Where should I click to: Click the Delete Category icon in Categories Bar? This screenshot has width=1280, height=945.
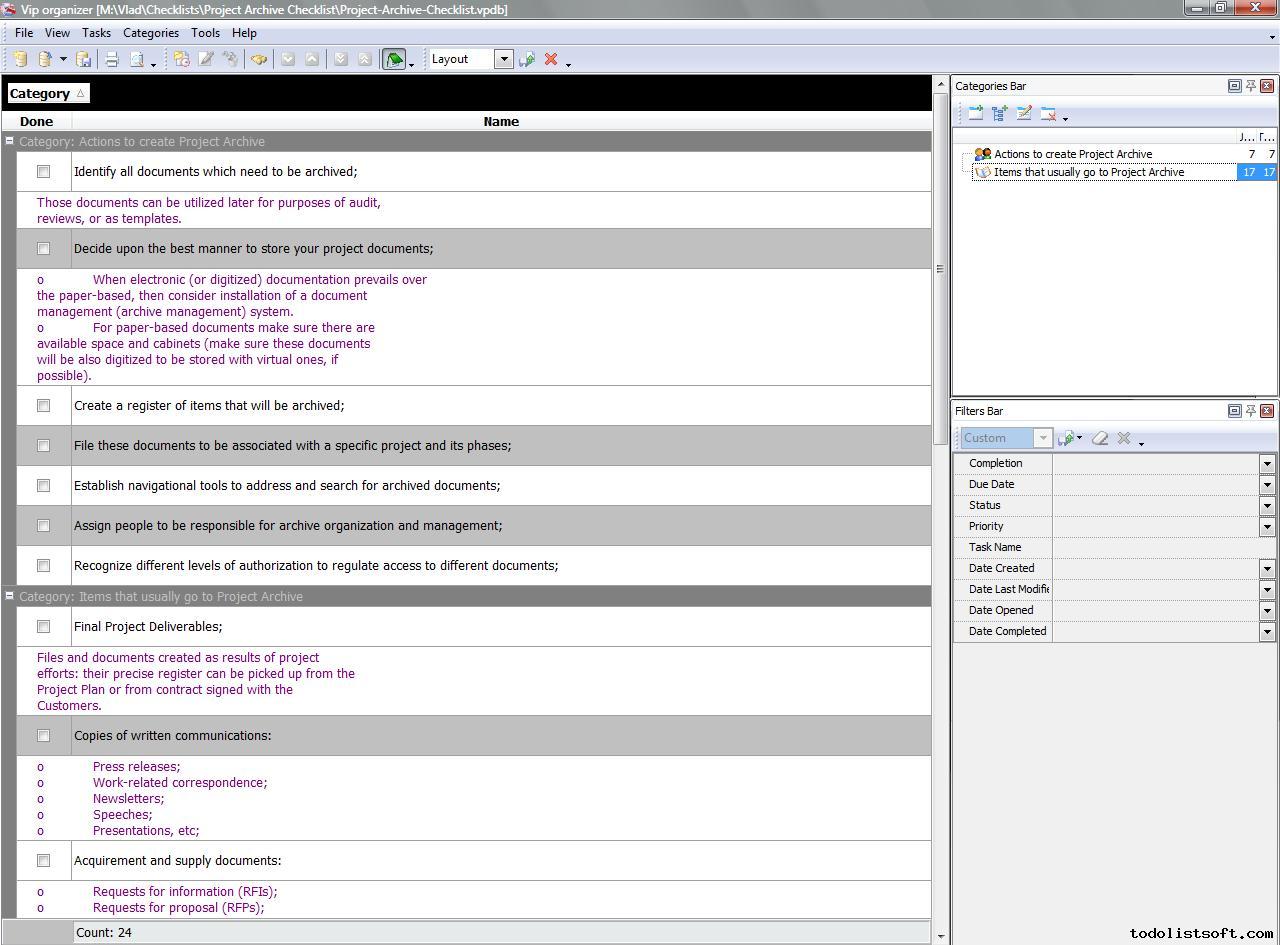click(1048, 114)
